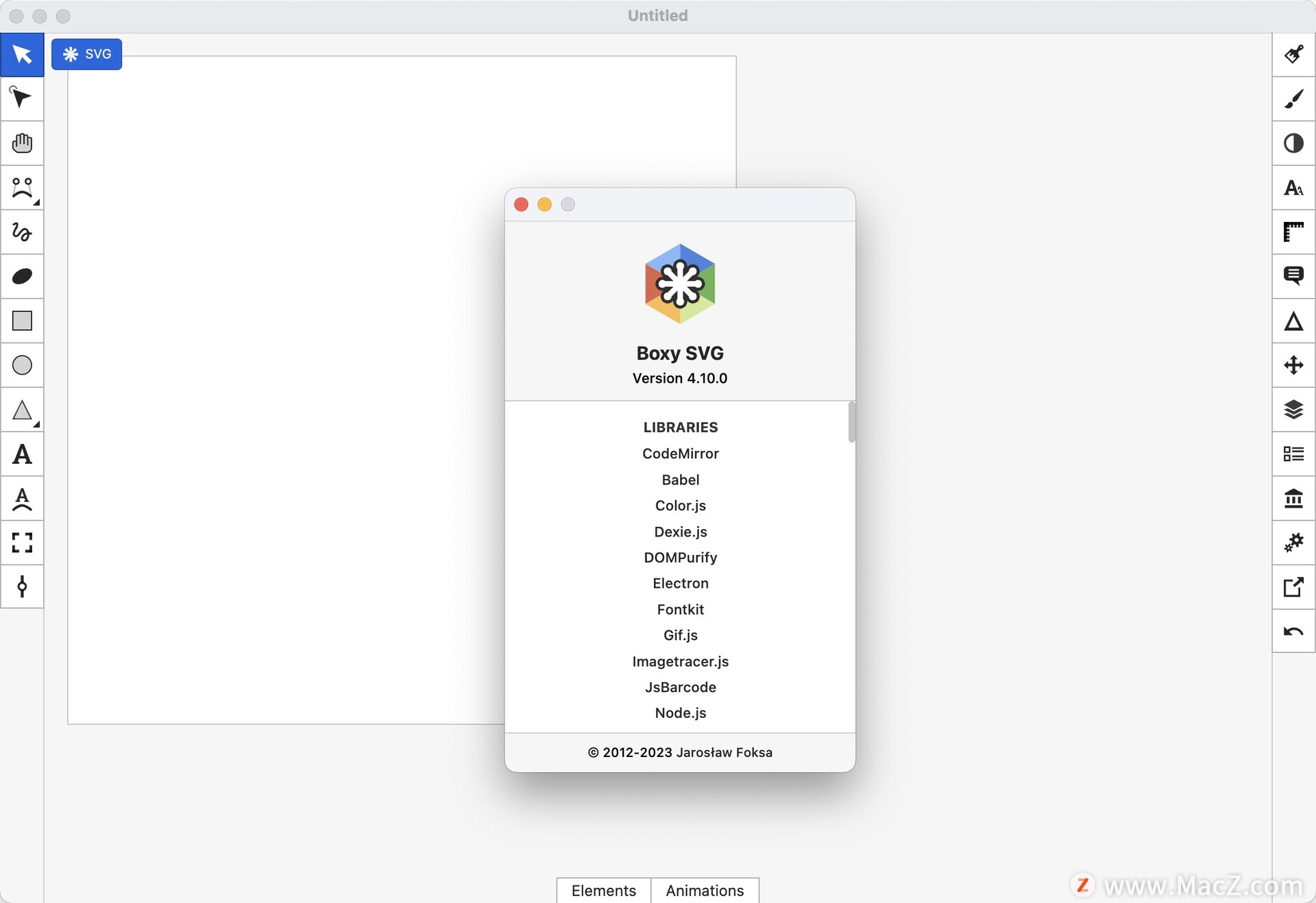Click the Node.js library entry
Viewport: 1316px width, 903px height.
[680, 713]
